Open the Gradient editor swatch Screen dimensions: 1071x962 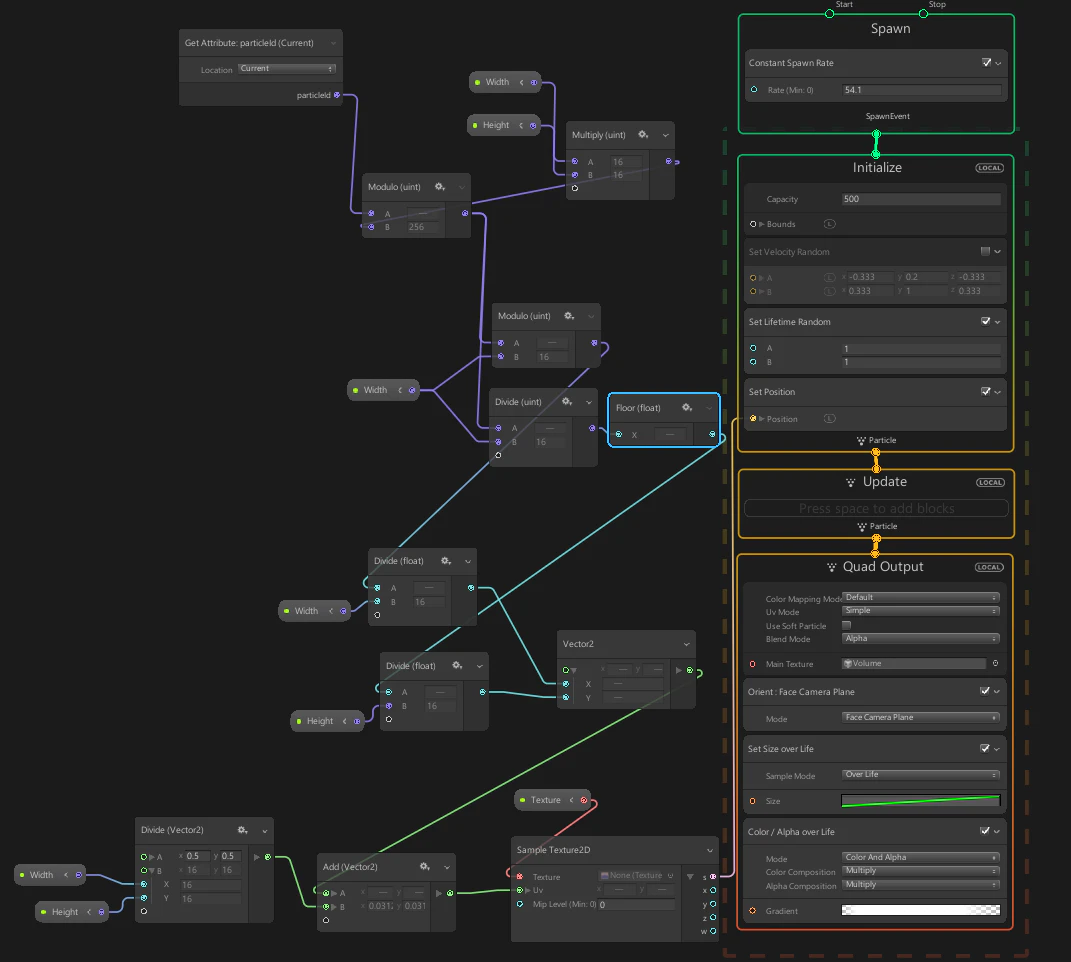(x=921, y=910)
